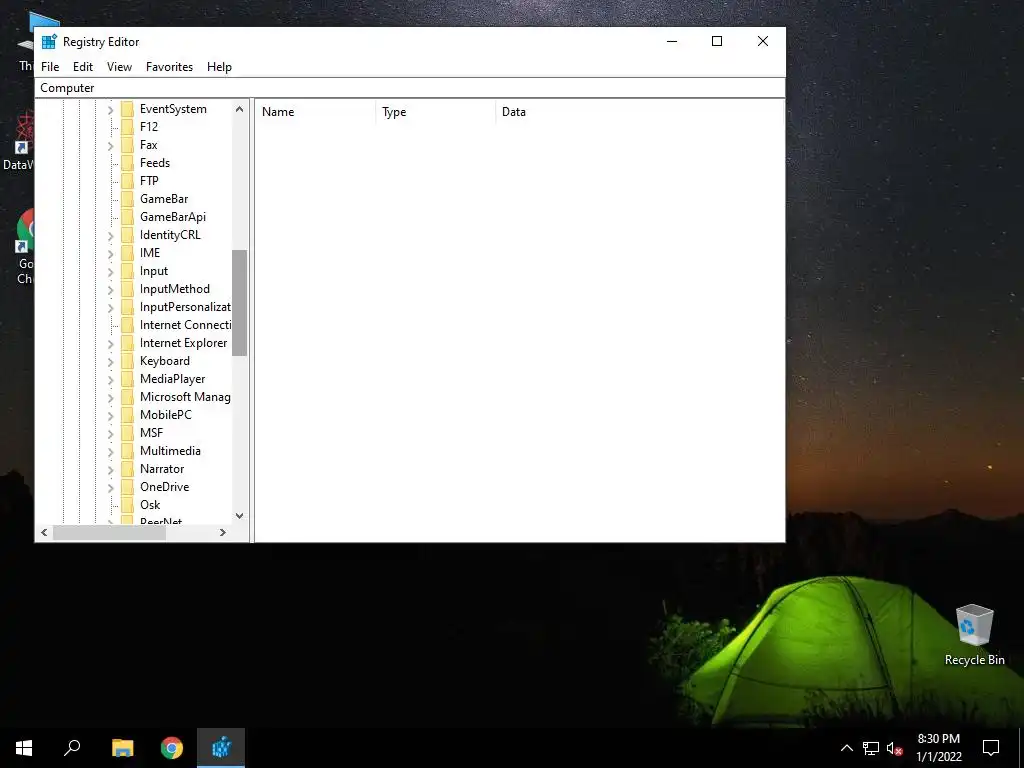Expand the MSF key
The height and width of the screenshot is (768, 1024).
[x=110, y=433]
